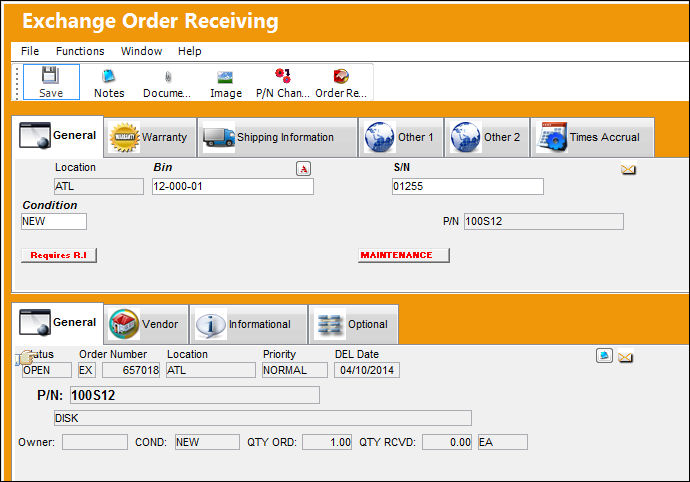
Task: Click the S/N label text
Action: [x=402, y=168]
